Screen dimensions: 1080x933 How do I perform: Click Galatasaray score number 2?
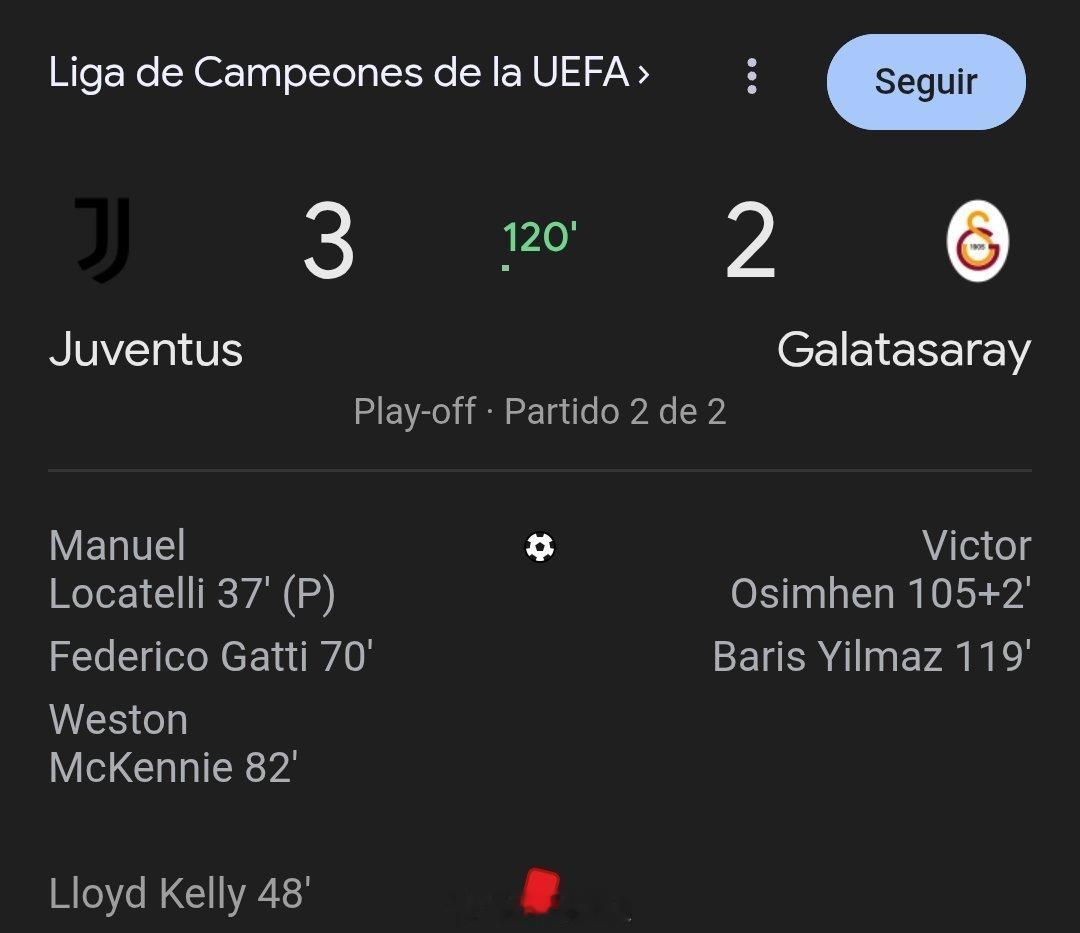(750, 242)
